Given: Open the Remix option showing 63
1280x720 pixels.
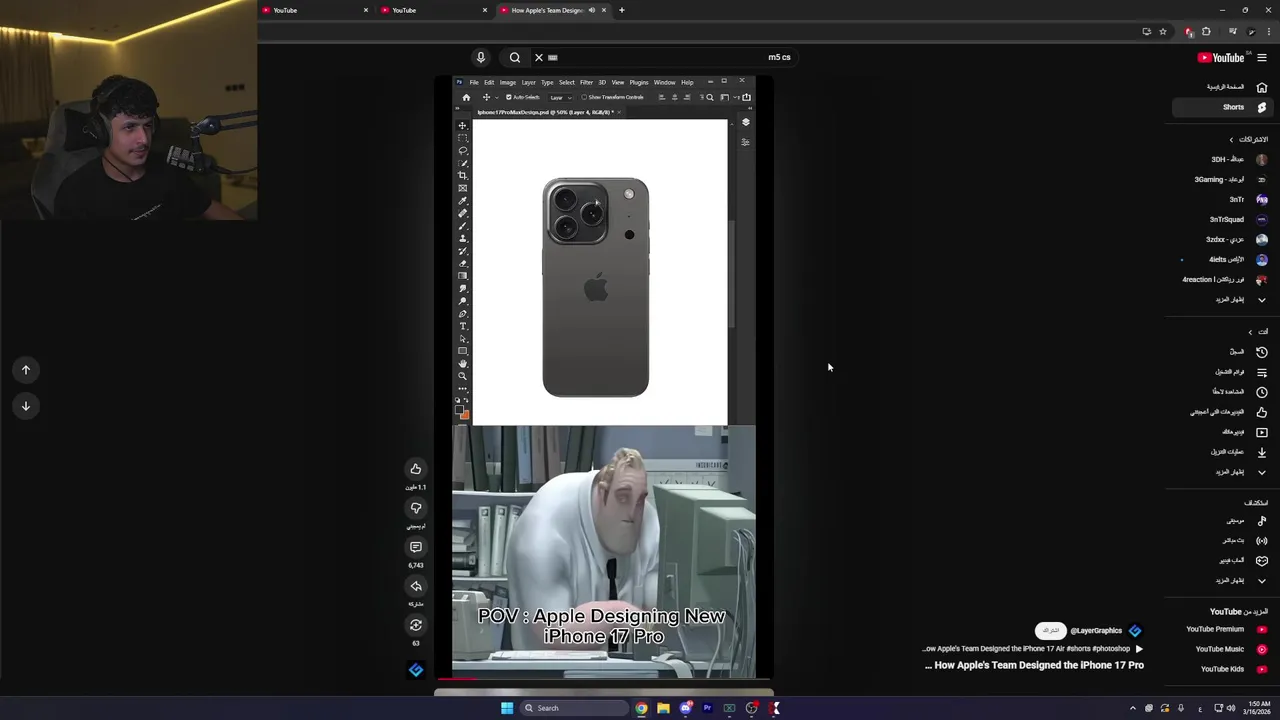Looking at the screenshot, I should pos(416,625).
